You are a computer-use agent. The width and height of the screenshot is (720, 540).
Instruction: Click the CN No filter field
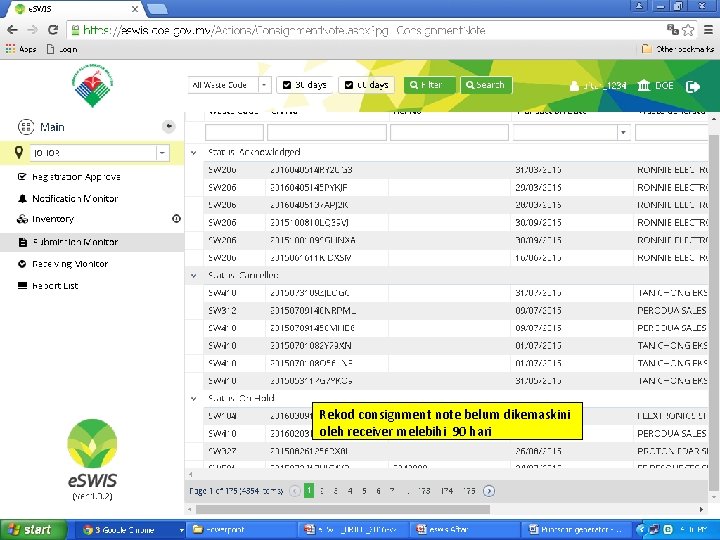point(326,132)
